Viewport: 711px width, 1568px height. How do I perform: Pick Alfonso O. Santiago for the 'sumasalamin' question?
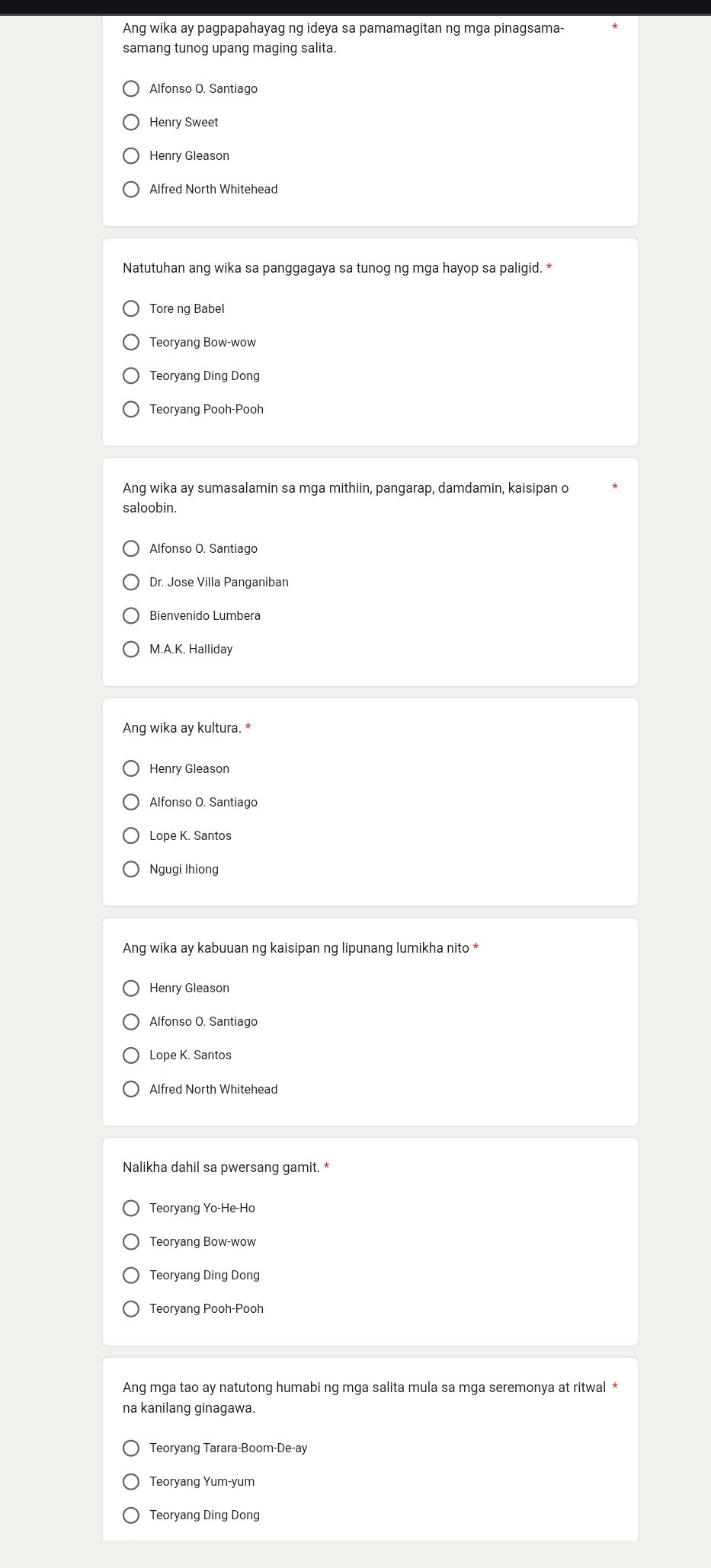(x=131, y=549)
